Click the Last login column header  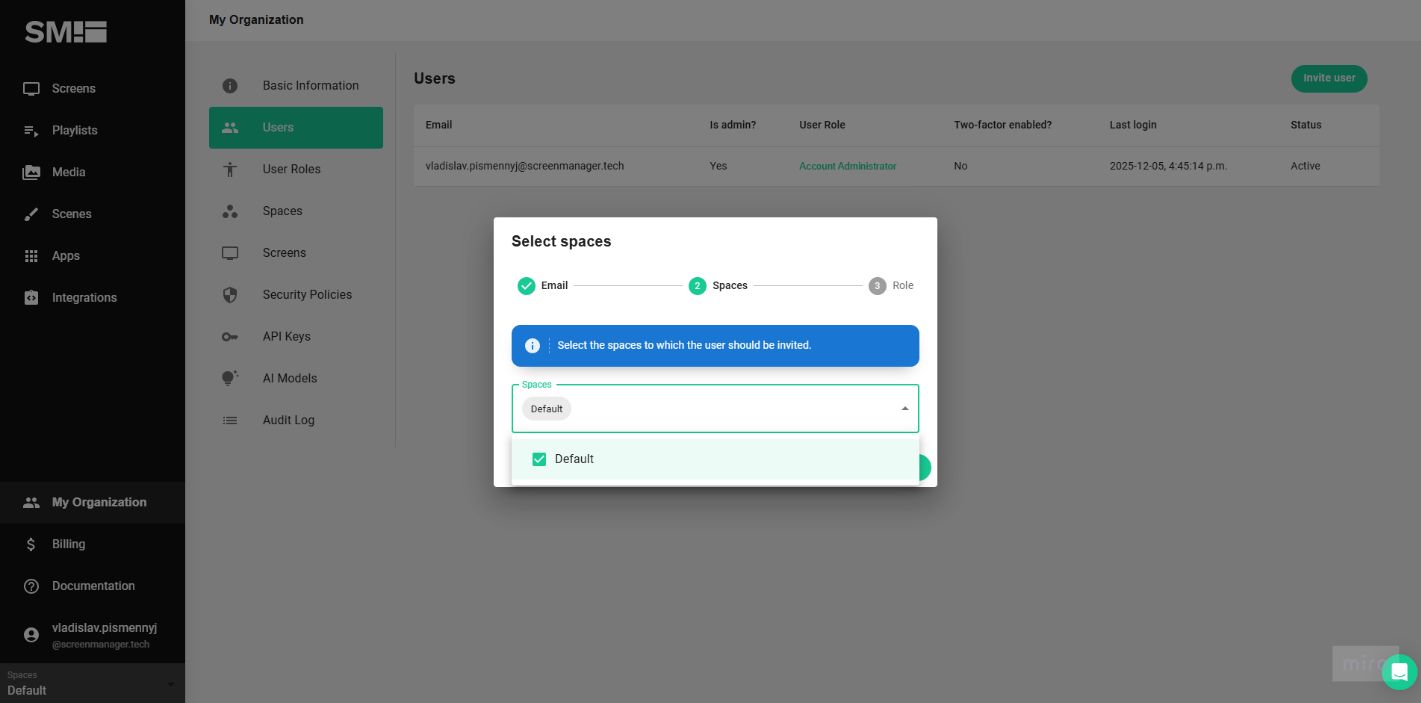click(1133, 125)
